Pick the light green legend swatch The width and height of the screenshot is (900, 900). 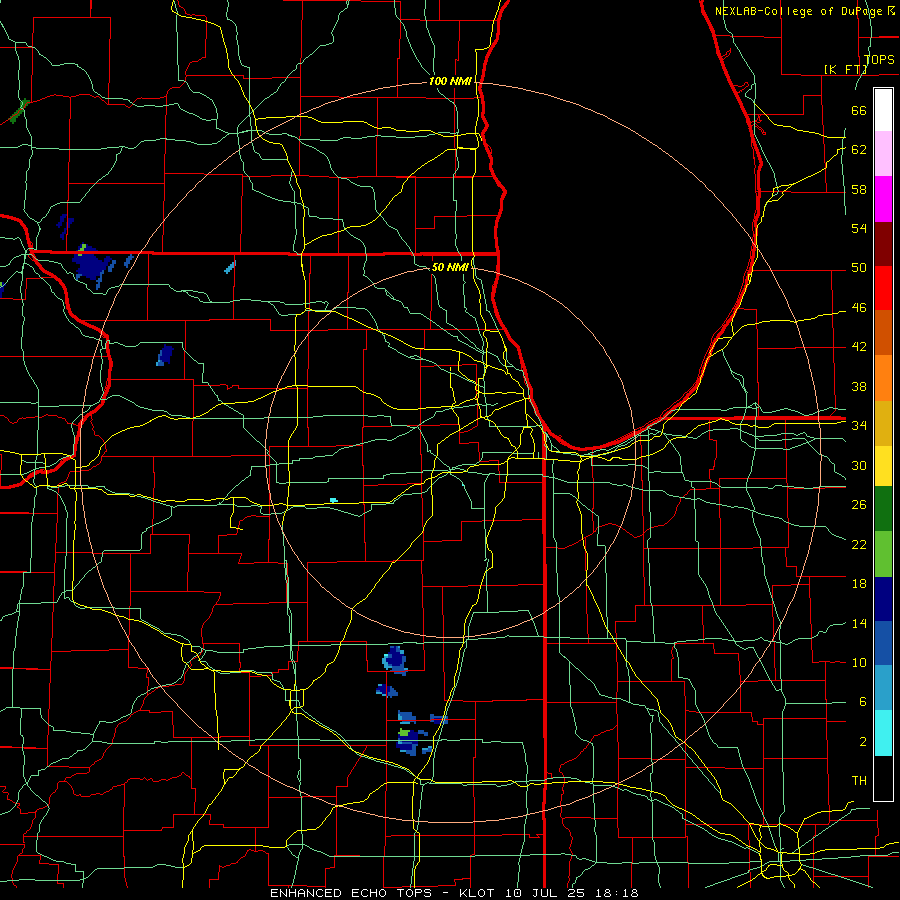click(883, 554)
